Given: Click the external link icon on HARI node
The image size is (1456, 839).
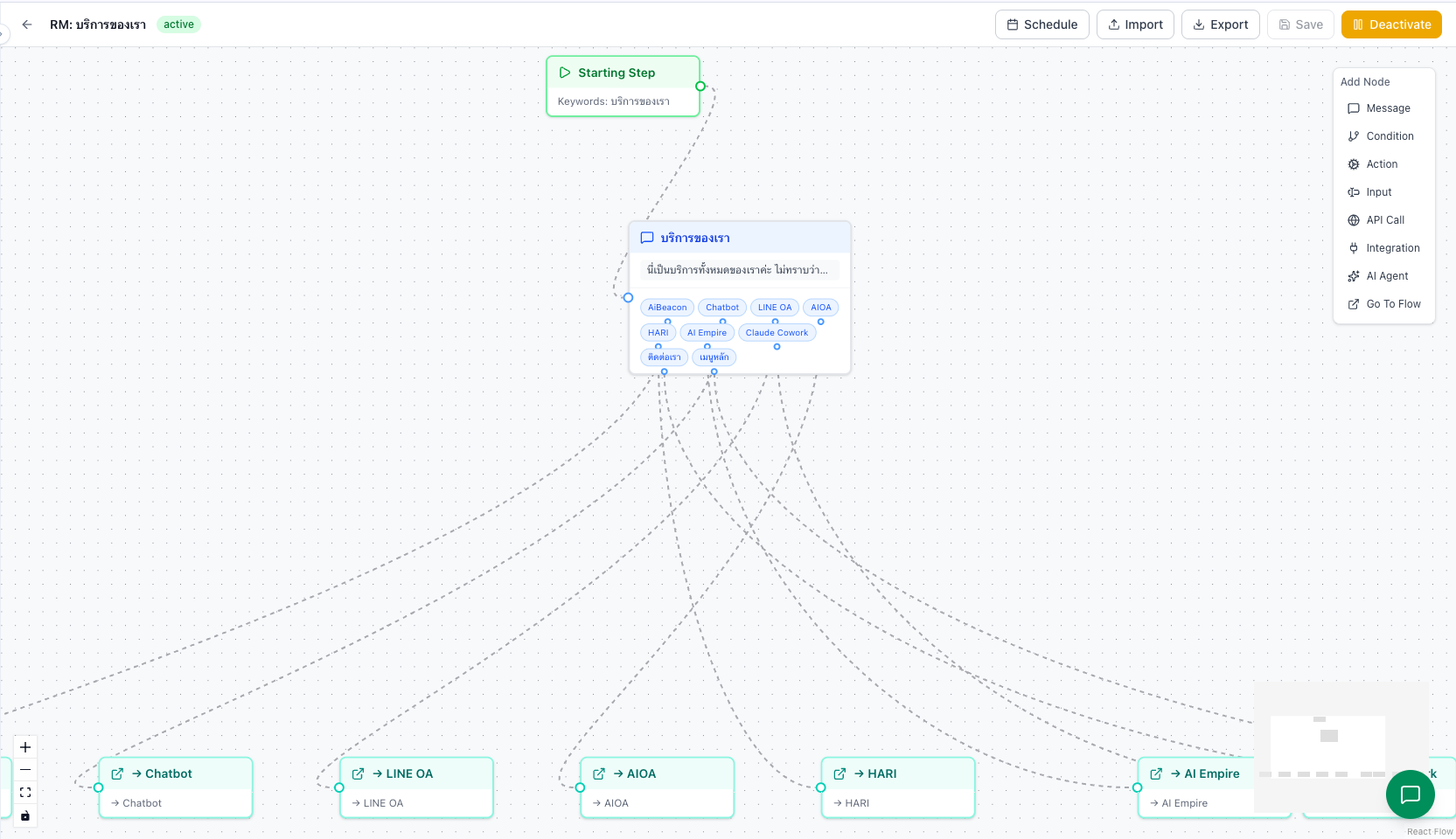Looking at the screenshot, I should pos(839,773).
